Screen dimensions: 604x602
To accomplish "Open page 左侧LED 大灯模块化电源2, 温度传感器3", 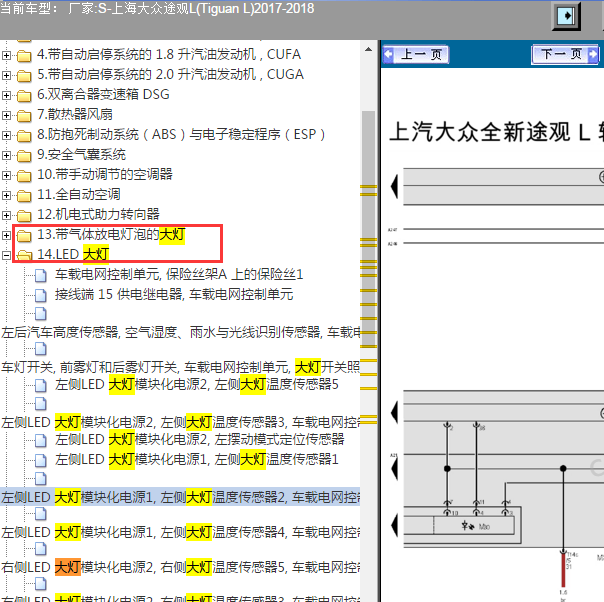I will [x=180, y=422].
